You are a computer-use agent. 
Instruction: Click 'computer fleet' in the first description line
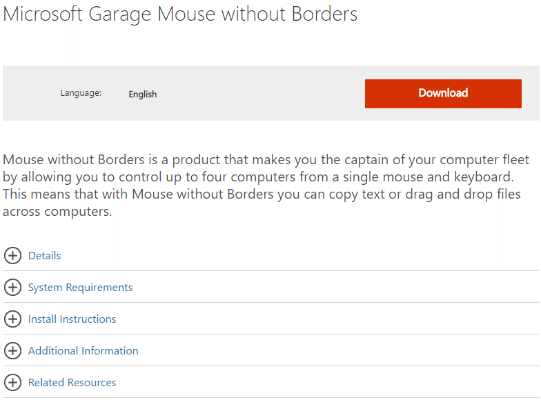point(484,160)
